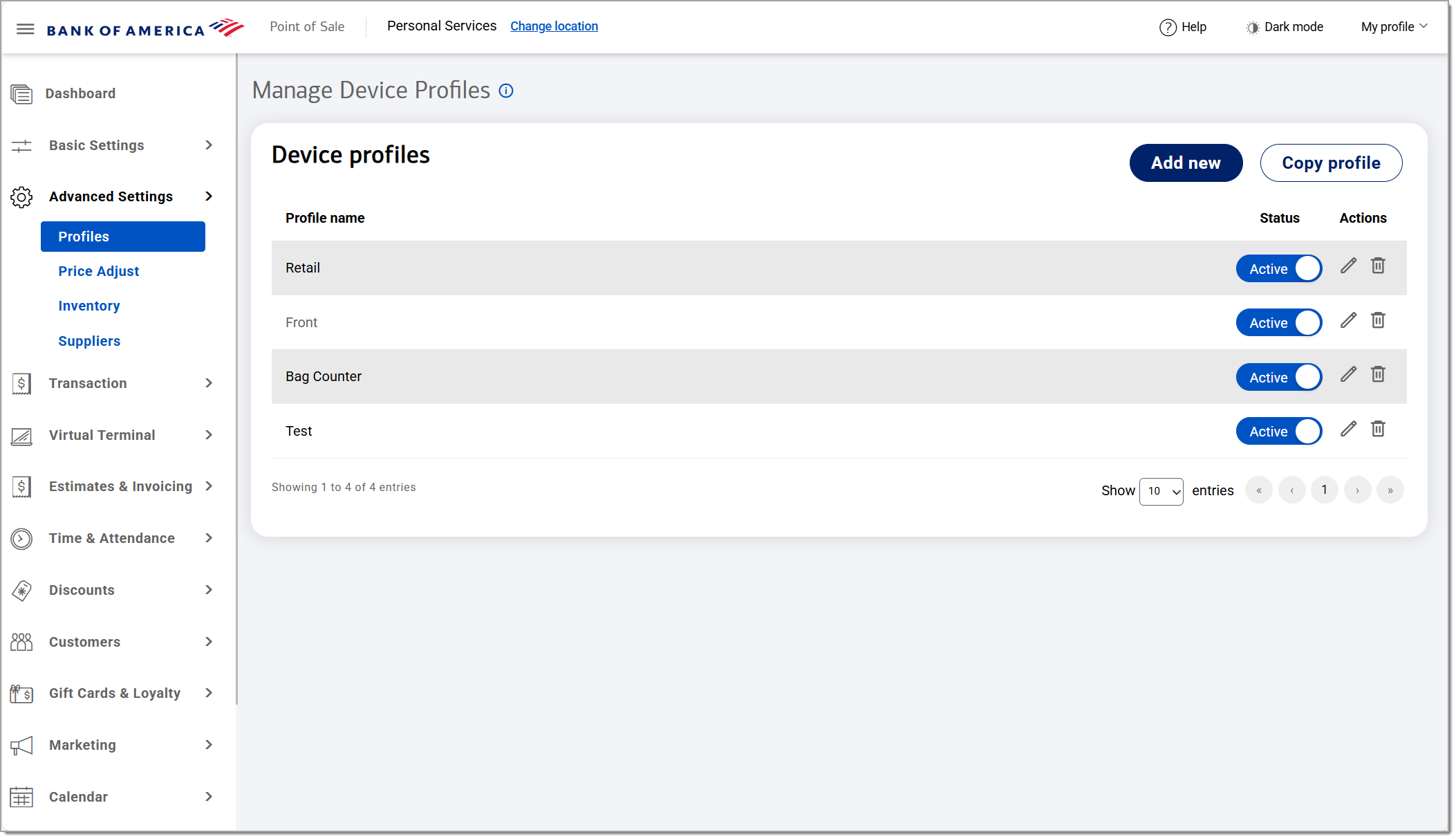
Task: Disable the Test profile Active switch
Action: pos(1278,432)
